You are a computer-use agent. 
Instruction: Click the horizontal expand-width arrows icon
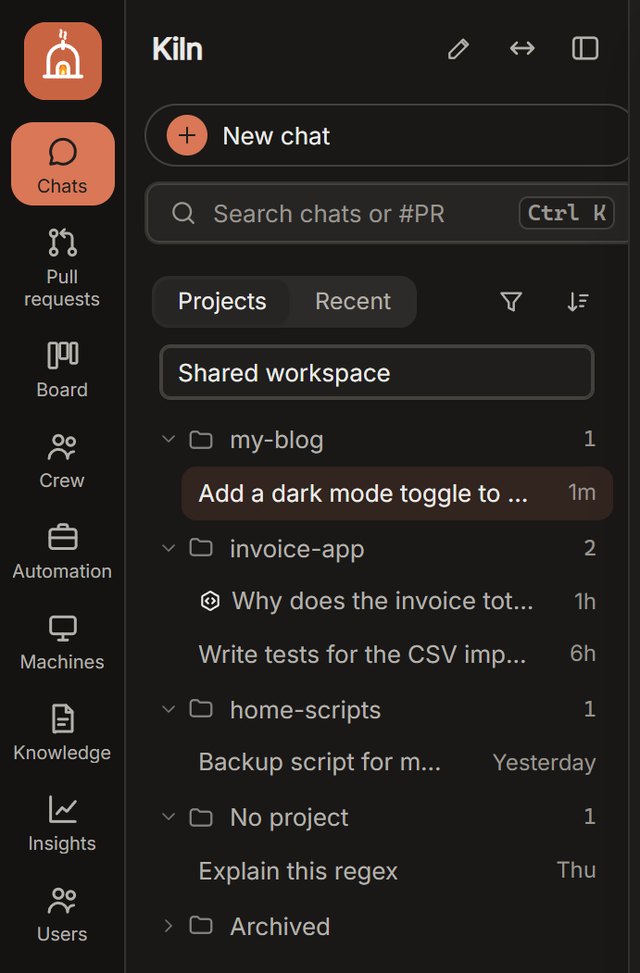click(522, 48)
